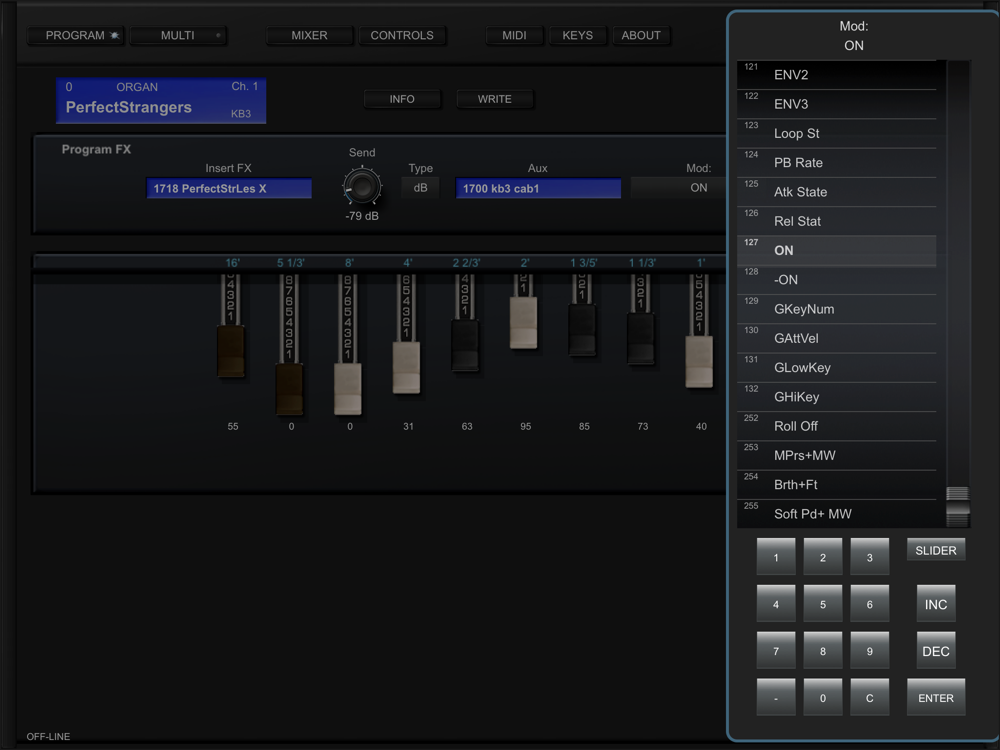Open the MIDI page
Image resolution: width=1000 pixels, height=750 pixels.
[514, 36]
